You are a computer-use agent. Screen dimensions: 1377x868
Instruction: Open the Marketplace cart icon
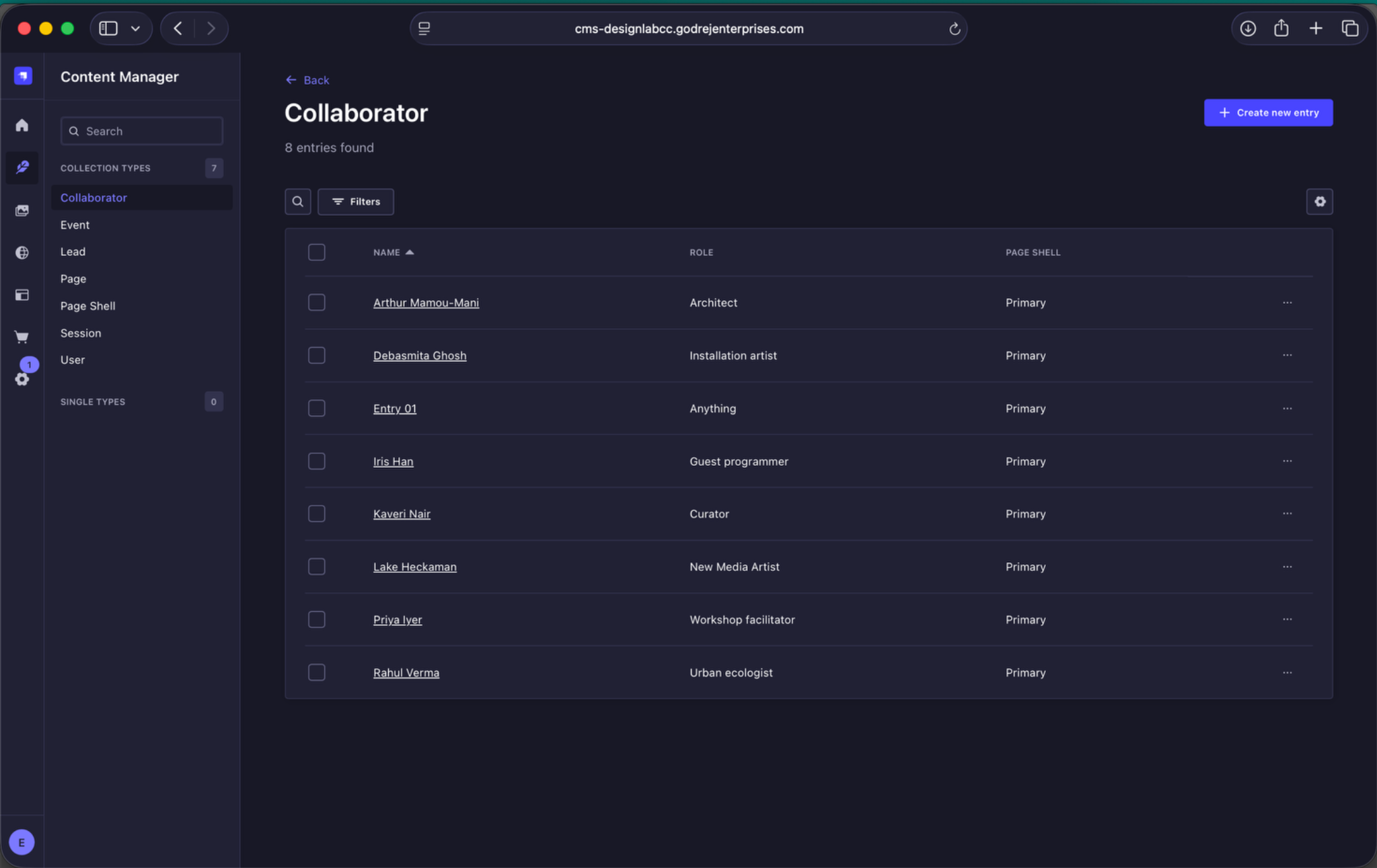coord(22,337)
